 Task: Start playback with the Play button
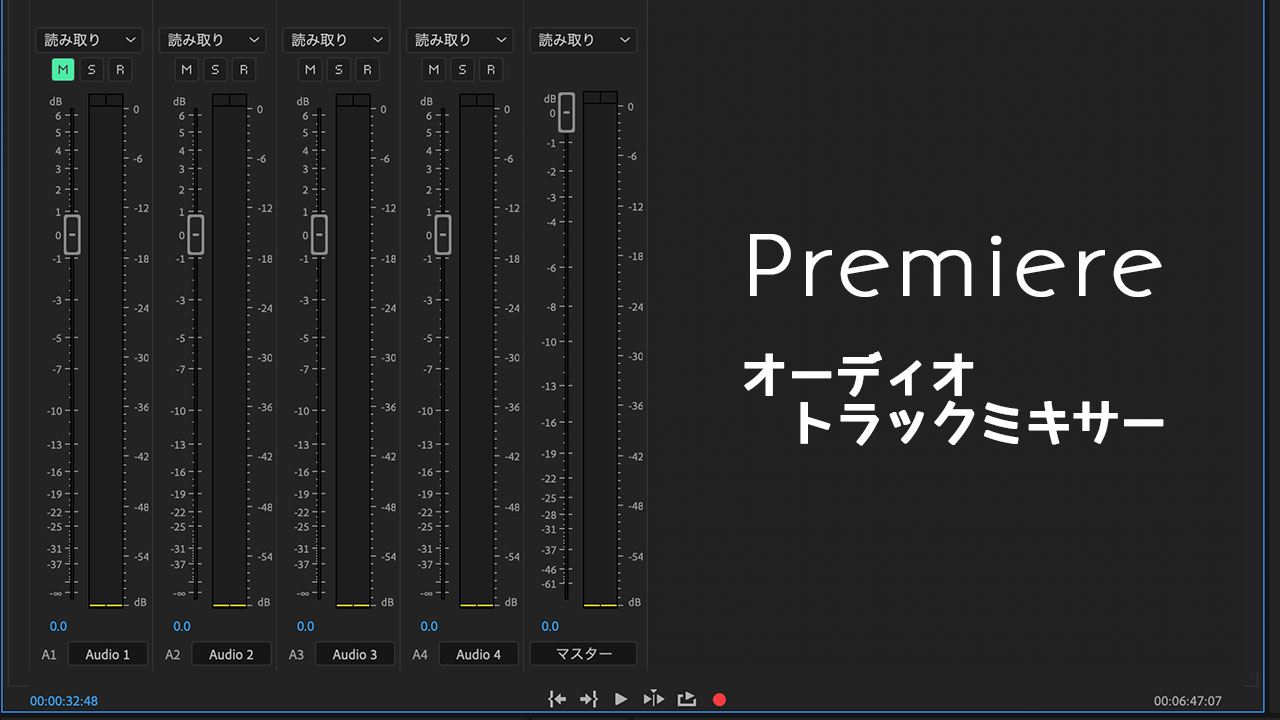tap(621, 699)
